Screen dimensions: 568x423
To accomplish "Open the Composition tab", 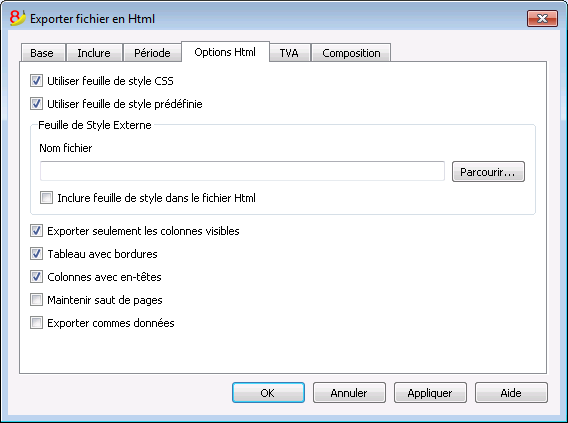I will 351,53.
